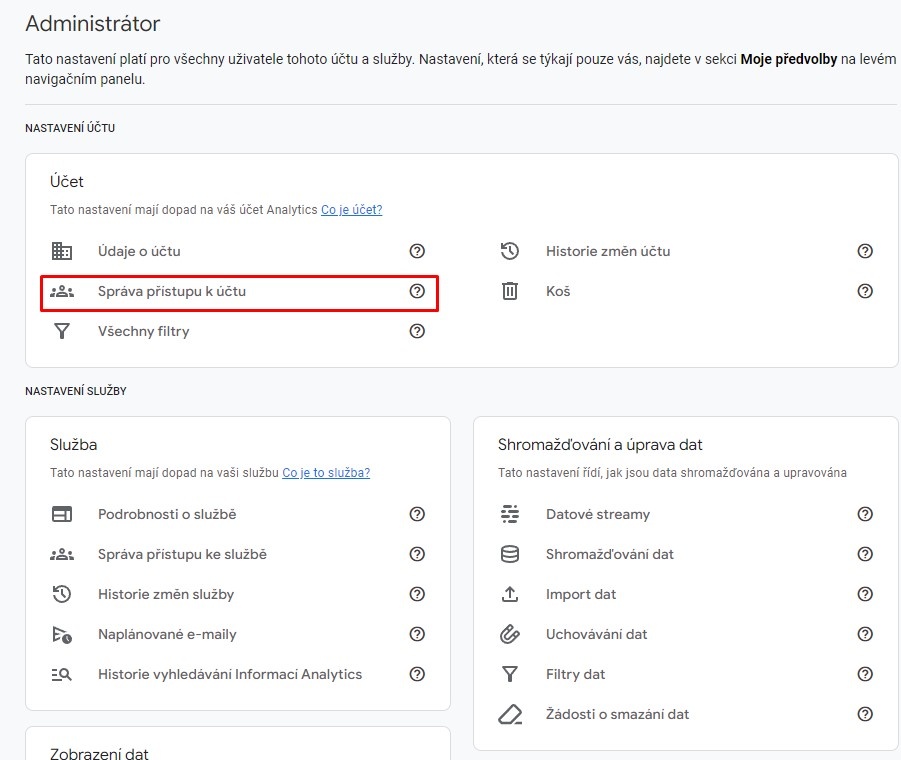The width and height of the screenshot is (901, 760).
Task: Select Historie změn služby
Action: click(x=166, y=594)
